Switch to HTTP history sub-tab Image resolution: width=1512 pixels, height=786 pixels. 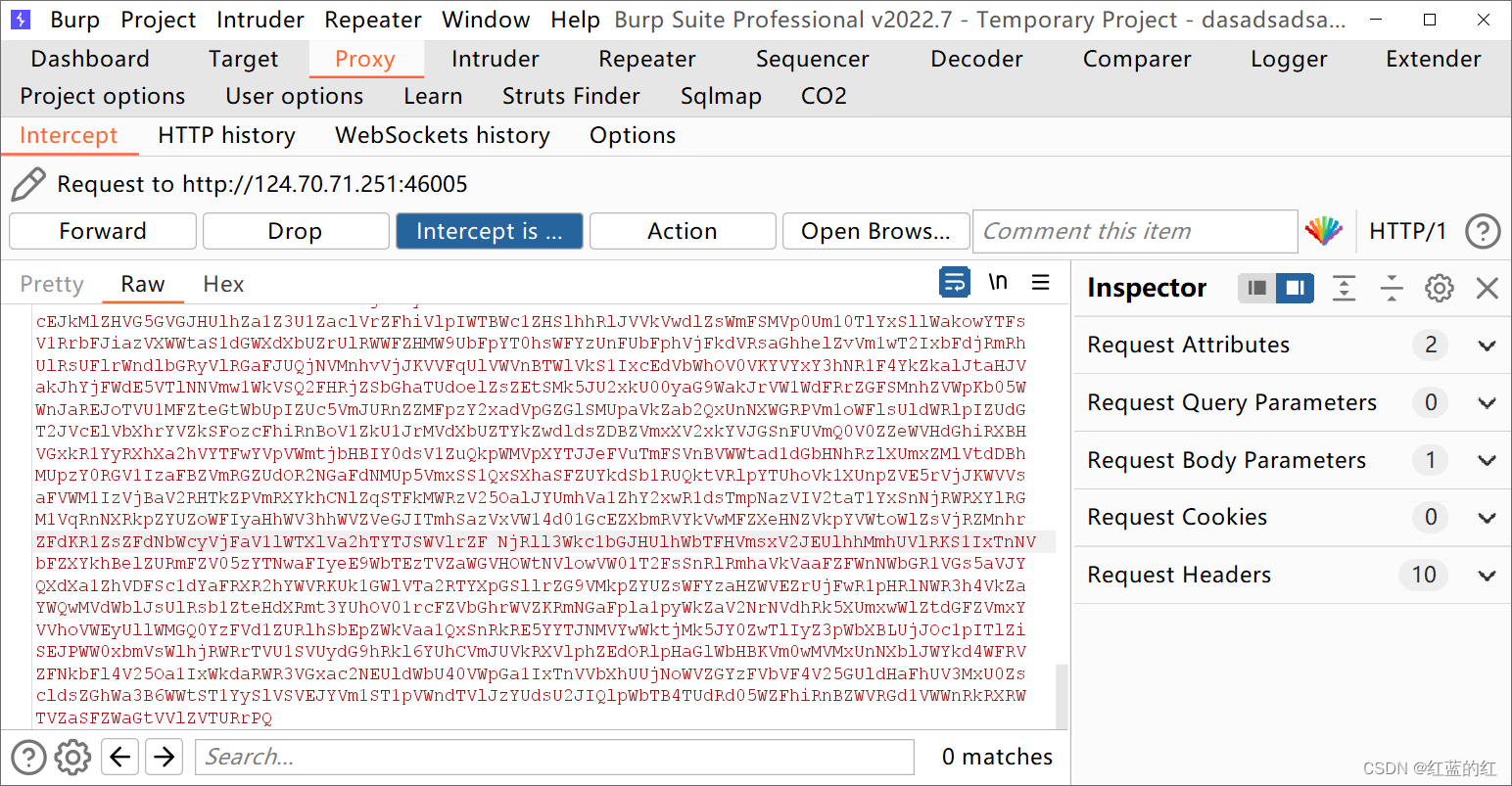pyautogui.click(x=226, y=135)
